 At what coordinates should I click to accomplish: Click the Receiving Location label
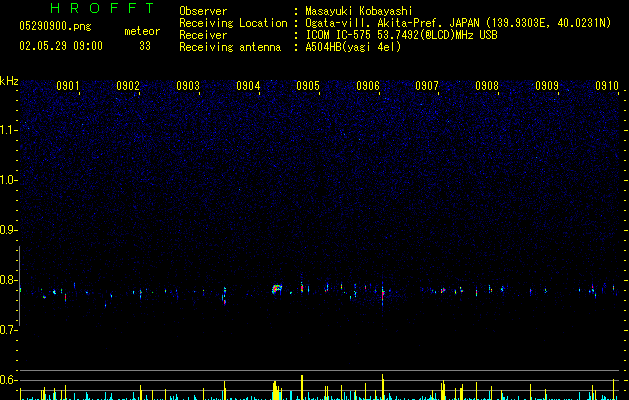[233, 23]
